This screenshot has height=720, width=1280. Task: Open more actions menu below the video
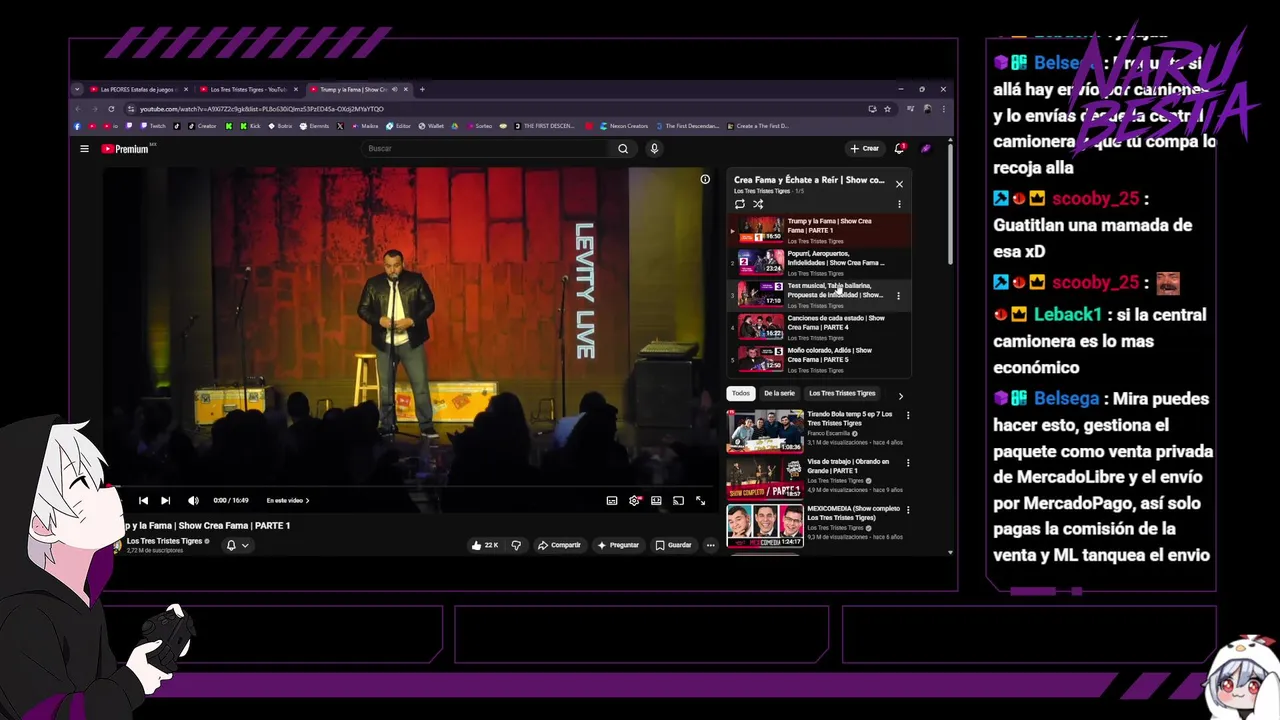tap(710, 545)
